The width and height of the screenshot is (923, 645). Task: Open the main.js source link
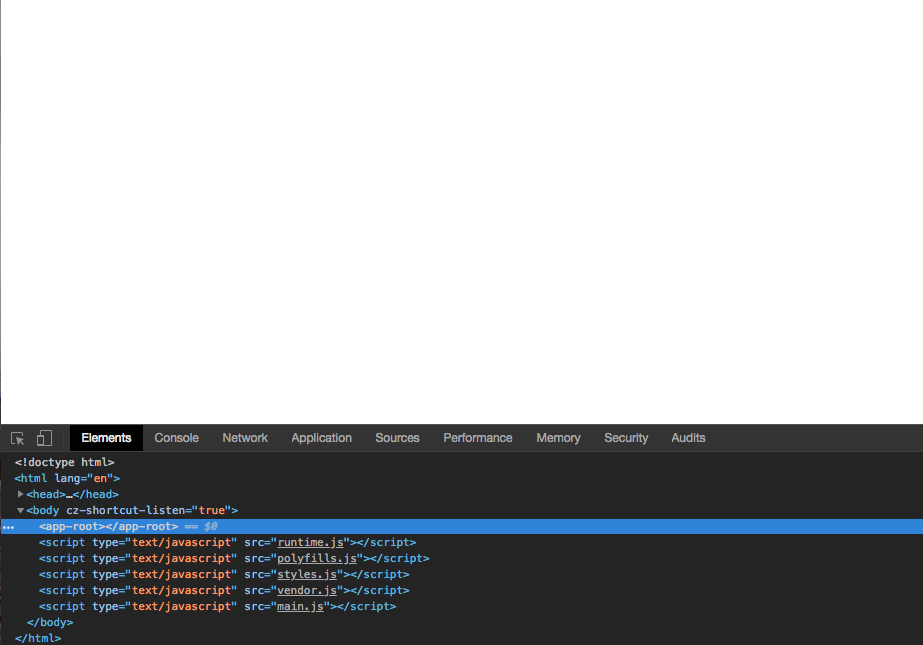coord(300,606)
